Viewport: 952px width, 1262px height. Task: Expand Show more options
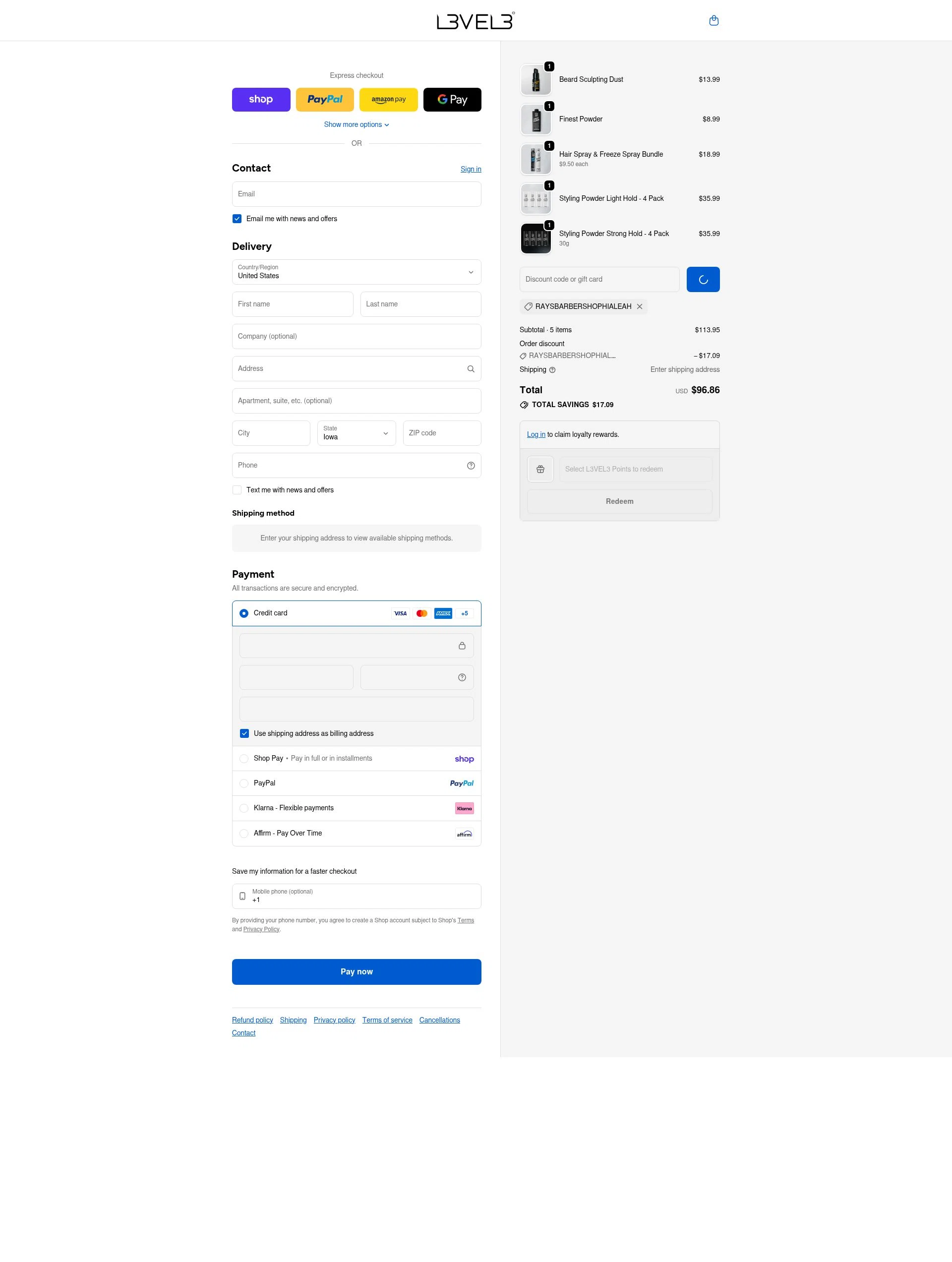point(356,124)
